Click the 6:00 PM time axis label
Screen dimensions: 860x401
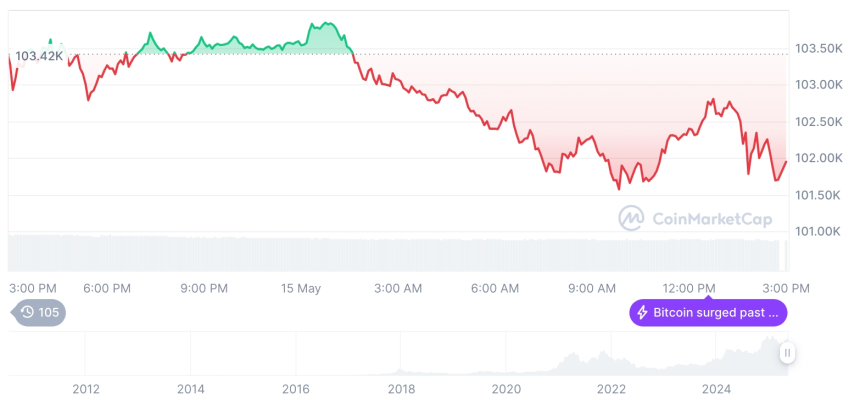(x=107, y=288)
